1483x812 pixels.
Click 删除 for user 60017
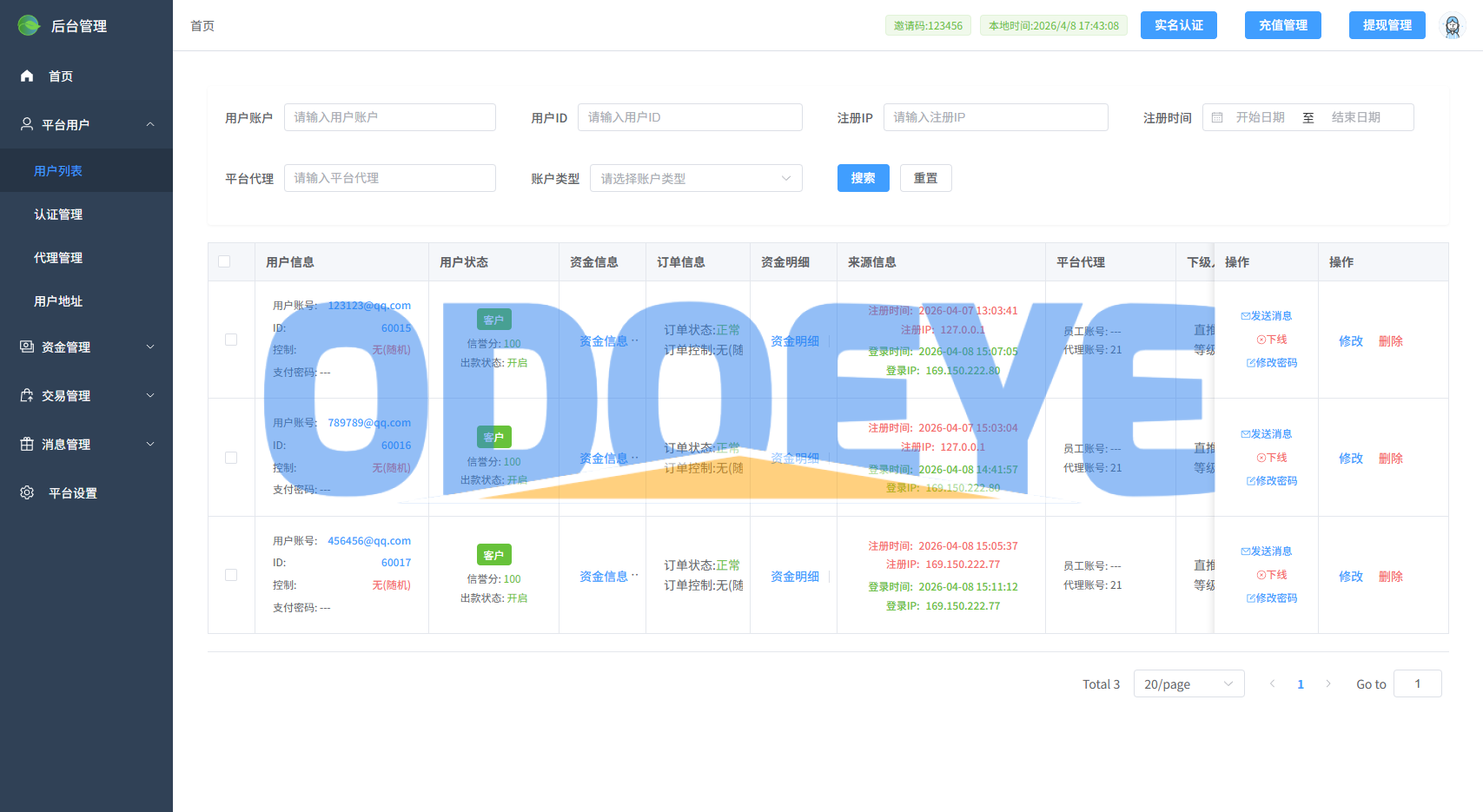pos(1391,576)
